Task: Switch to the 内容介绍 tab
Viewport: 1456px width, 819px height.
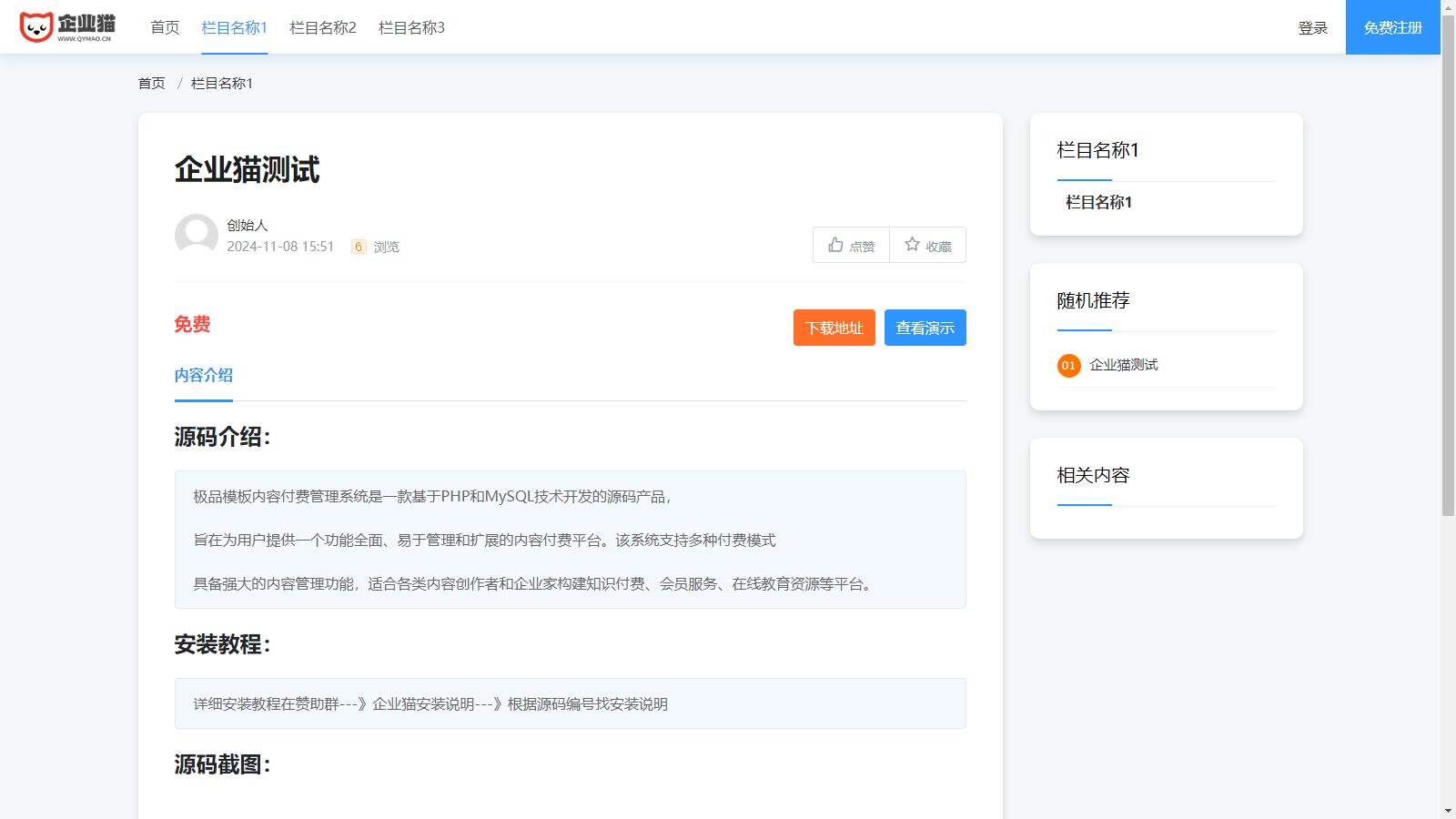Action: click(203, 375)
